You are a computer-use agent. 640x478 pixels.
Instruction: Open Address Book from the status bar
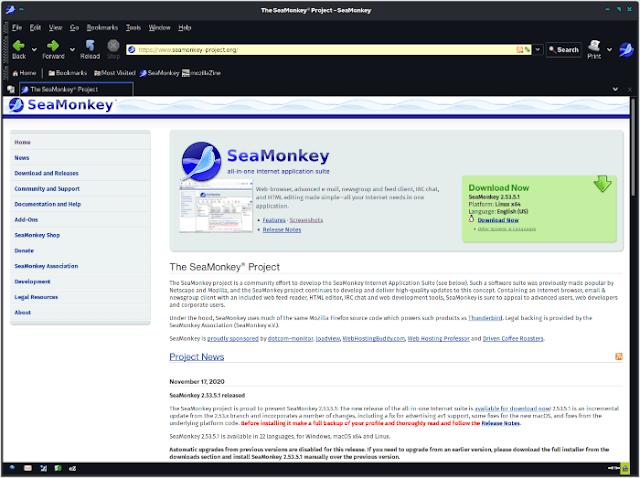(x=58, y=468)
